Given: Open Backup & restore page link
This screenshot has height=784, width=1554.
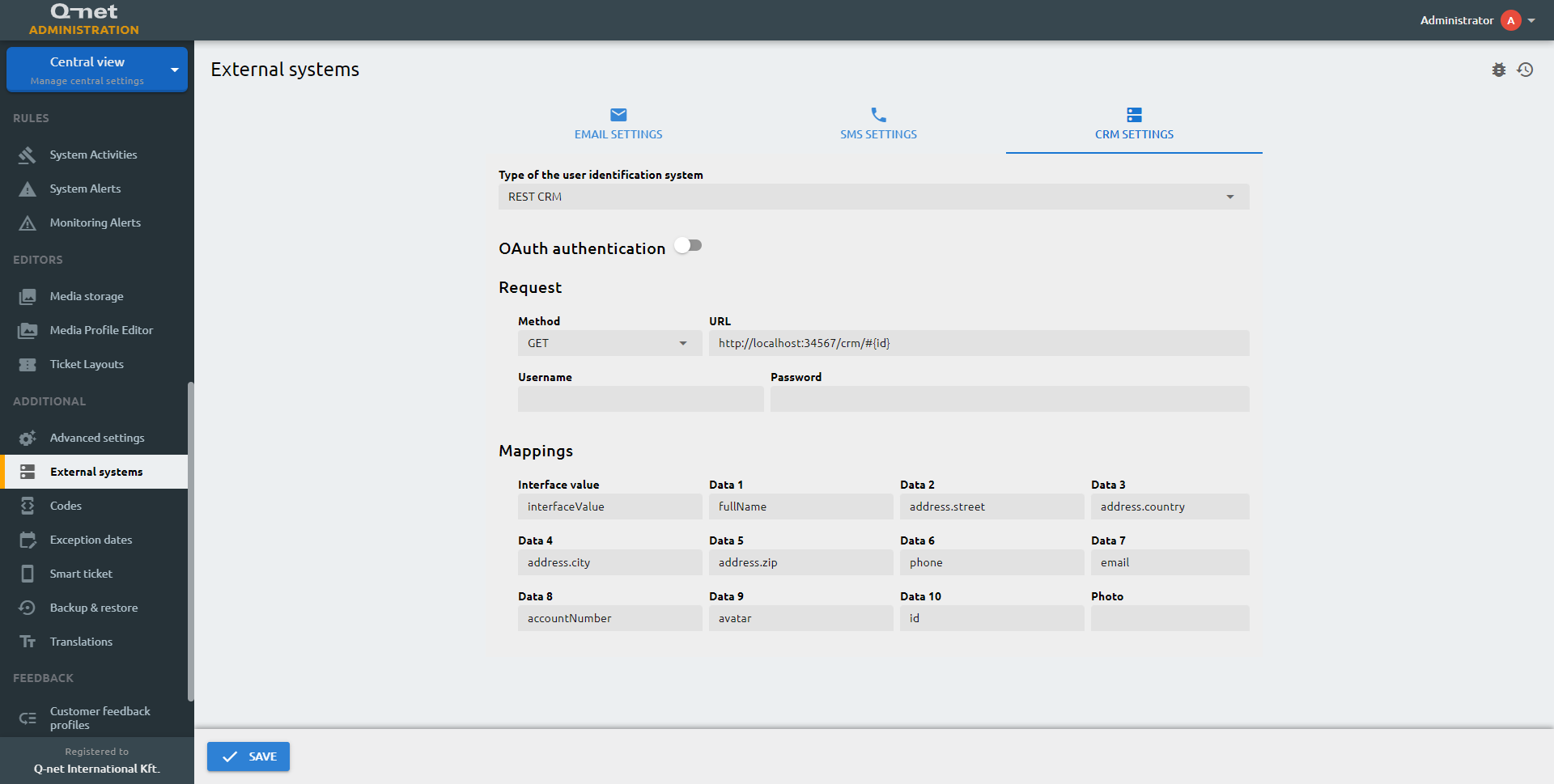Looking at the screenshot, I should point(94,608).
